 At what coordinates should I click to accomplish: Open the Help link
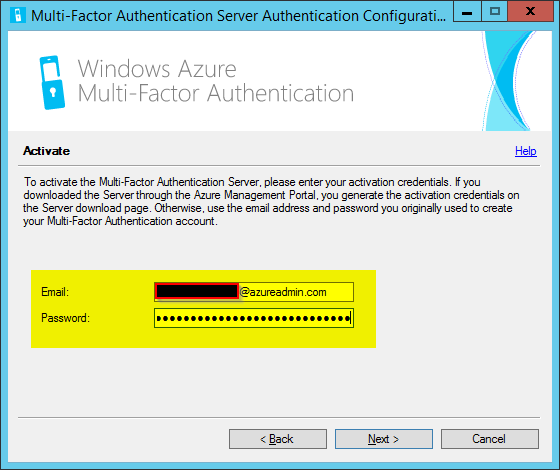[525, 151]
